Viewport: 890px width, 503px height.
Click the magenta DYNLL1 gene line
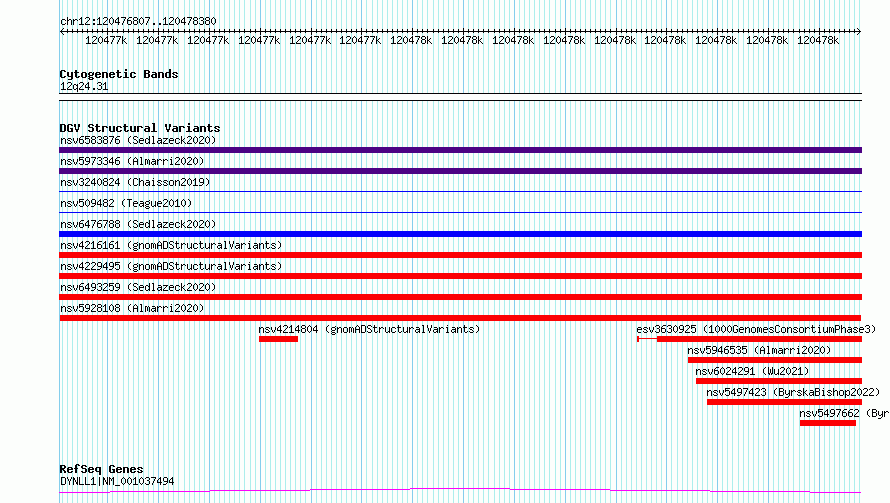pyautogui.click(x=460, y=491)
